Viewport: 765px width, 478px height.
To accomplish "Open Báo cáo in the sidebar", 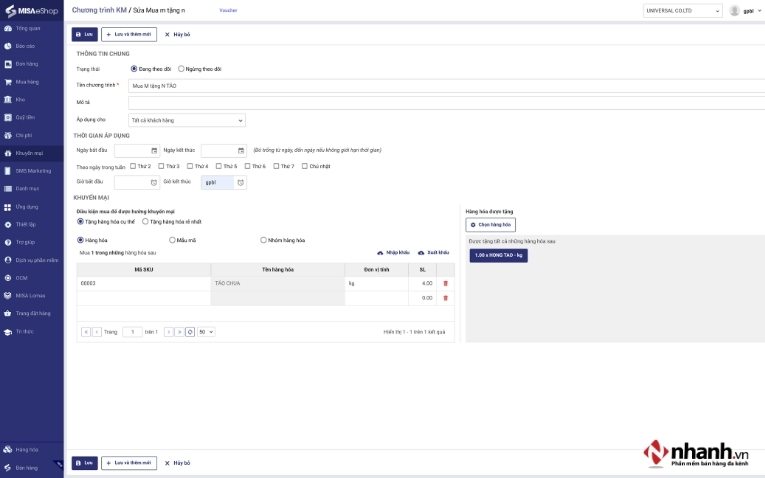I will pyautogui.click(x=25, y=46).
